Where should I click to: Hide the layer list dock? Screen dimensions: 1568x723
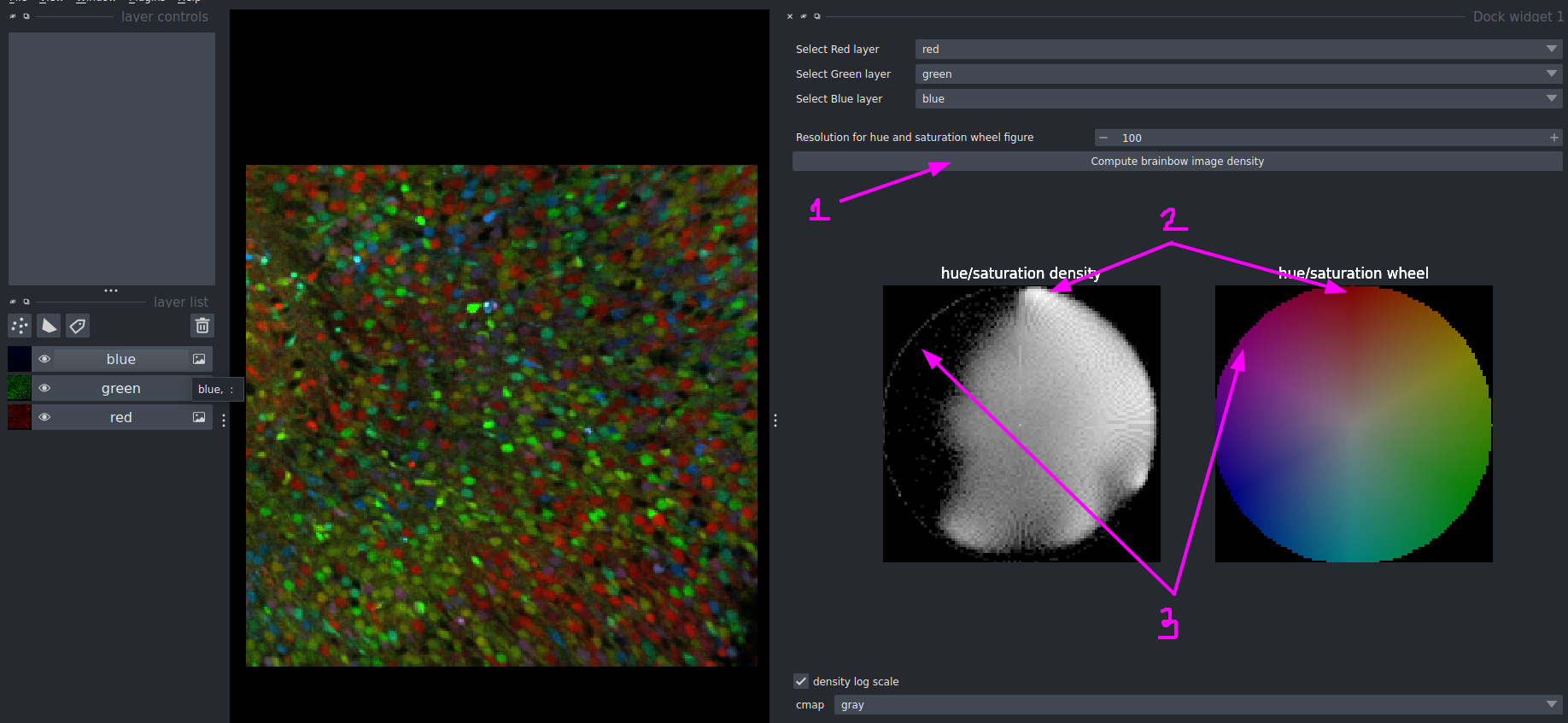(13, 302)
